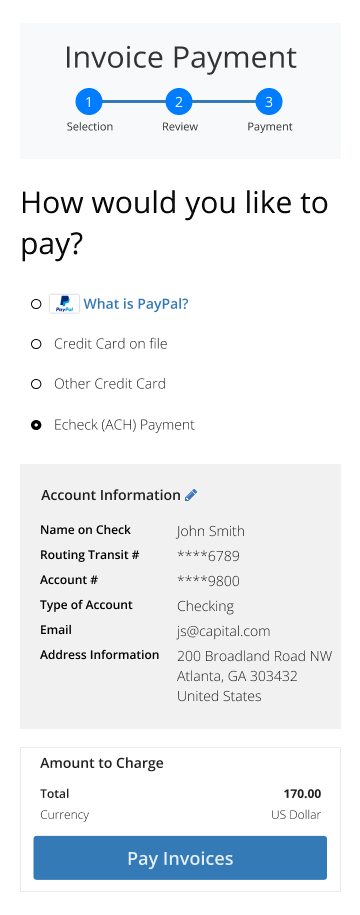Click the masked account number ****9800
The height and width of the screenshot is (915, 360).
pyautogui.click(x=208, y=581)
